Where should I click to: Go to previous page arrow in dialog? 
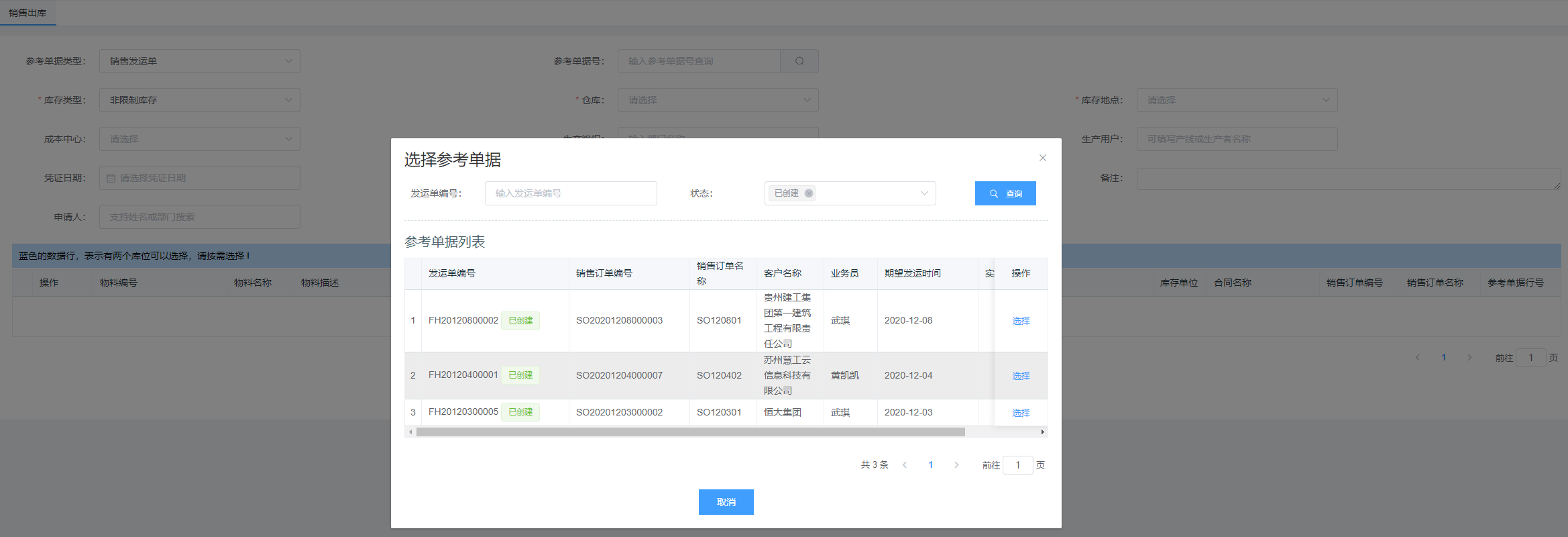click(905, 465)
